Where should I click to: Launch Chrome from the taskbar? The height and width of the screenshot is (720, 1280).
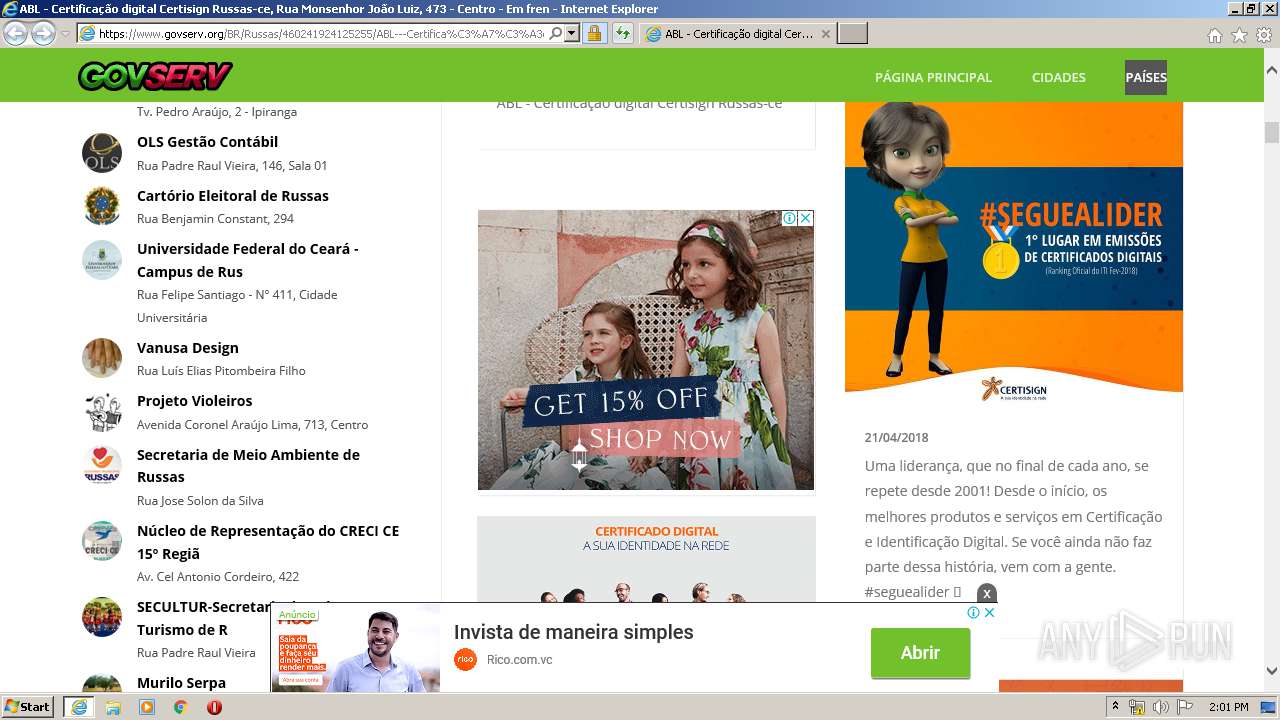coord(181,707)
